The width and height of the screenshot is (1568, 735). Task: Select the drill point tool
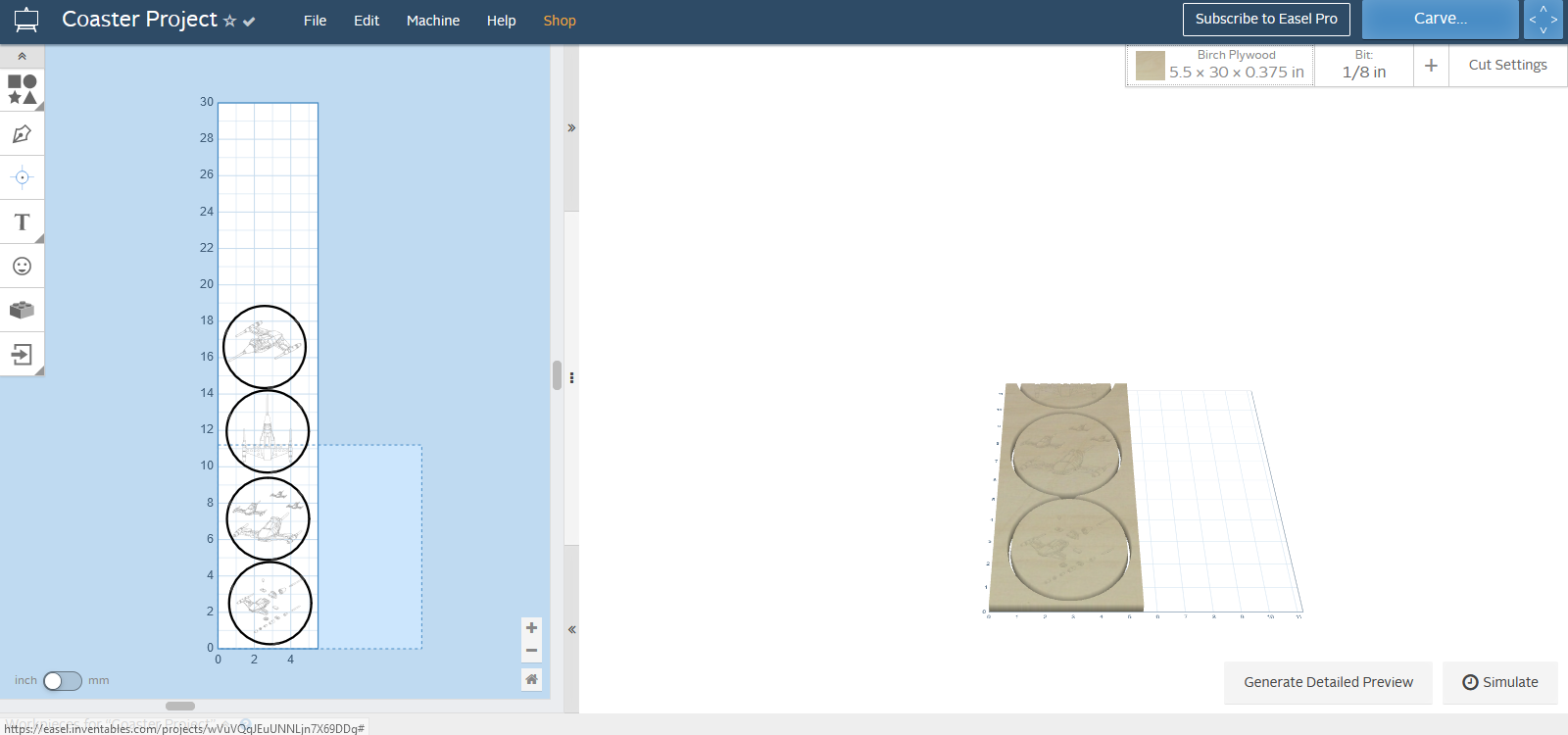(22, 177)
